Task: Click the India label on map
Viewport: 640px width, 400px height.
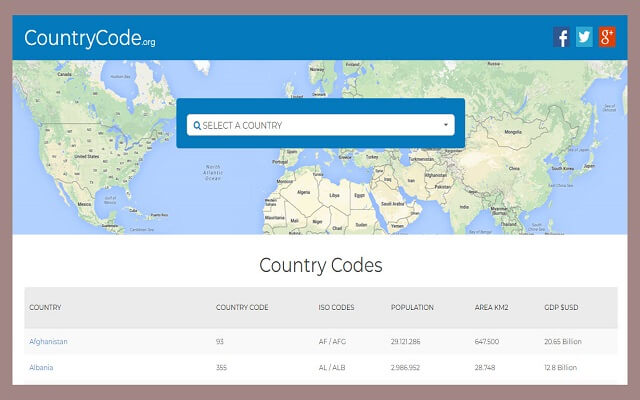Action: pos(464,207)
